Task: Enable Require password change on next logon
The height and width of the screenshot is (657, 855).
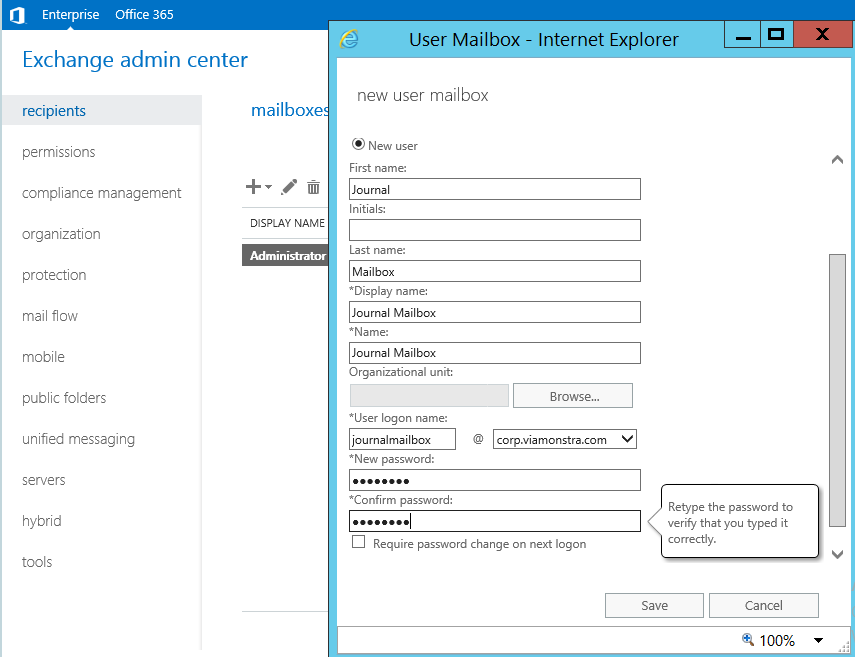Action: click(x=359, y=542)
